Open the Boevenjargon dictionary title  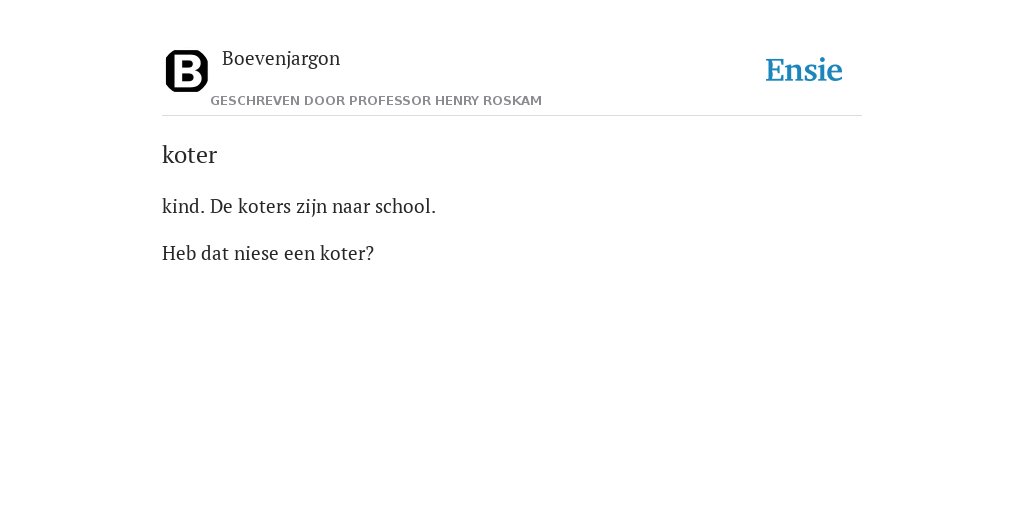click(x=281, y=59)
